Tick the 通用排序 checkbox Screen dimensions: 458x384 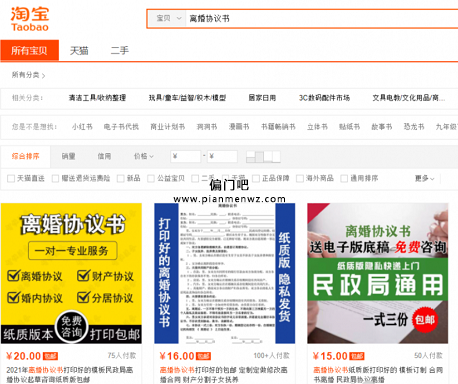[344, 179]
